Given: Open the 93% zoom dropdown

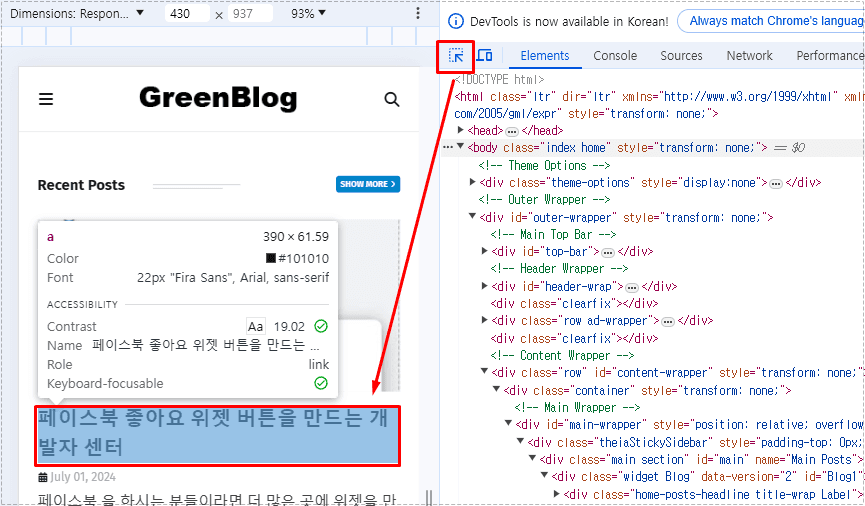Looking at the screenshot, I should pos(308,13).
